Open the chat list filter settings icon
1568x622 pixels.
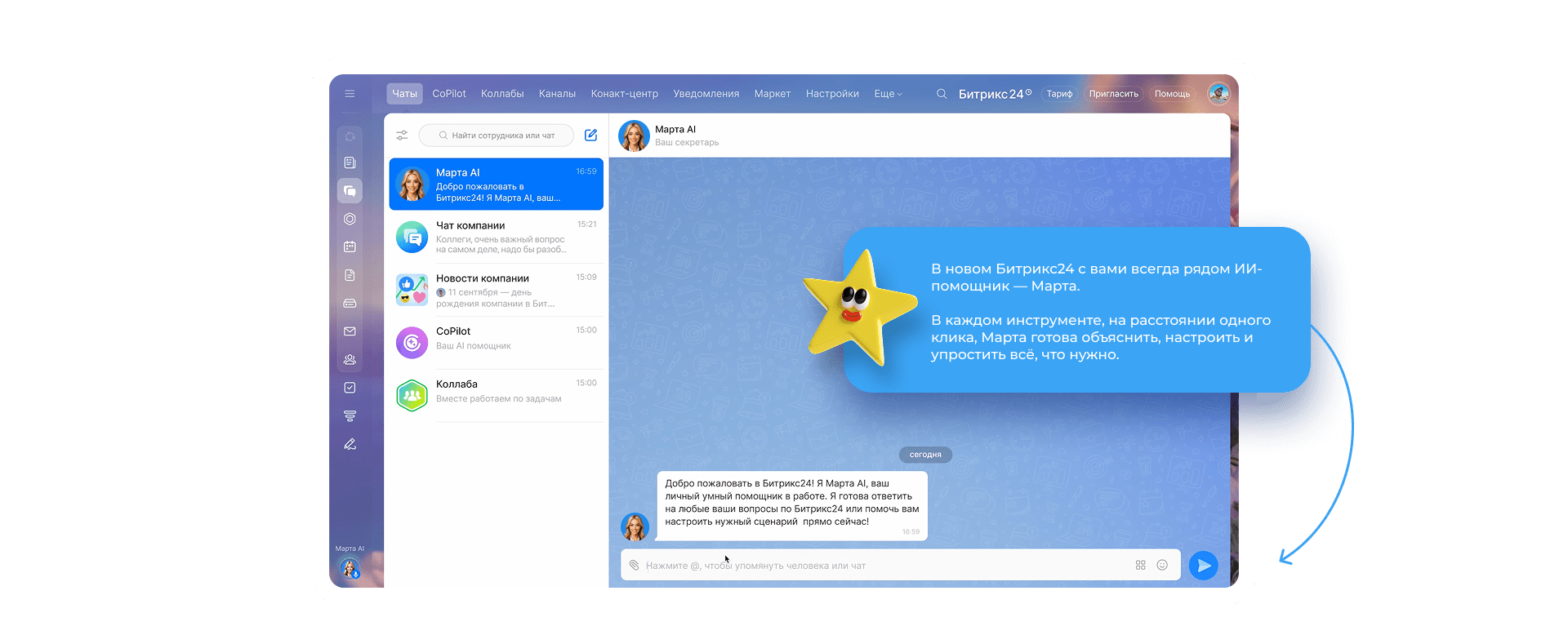[x=402, y=136]
